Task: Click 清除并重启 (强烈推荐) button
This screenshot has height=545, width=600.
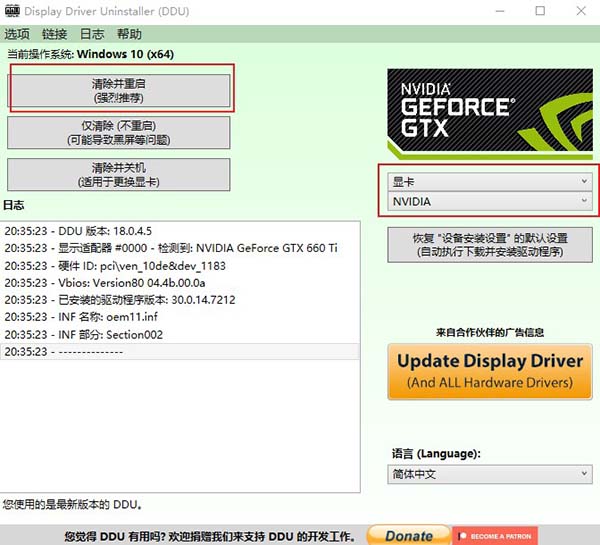Action: click(x=119, y=91)
